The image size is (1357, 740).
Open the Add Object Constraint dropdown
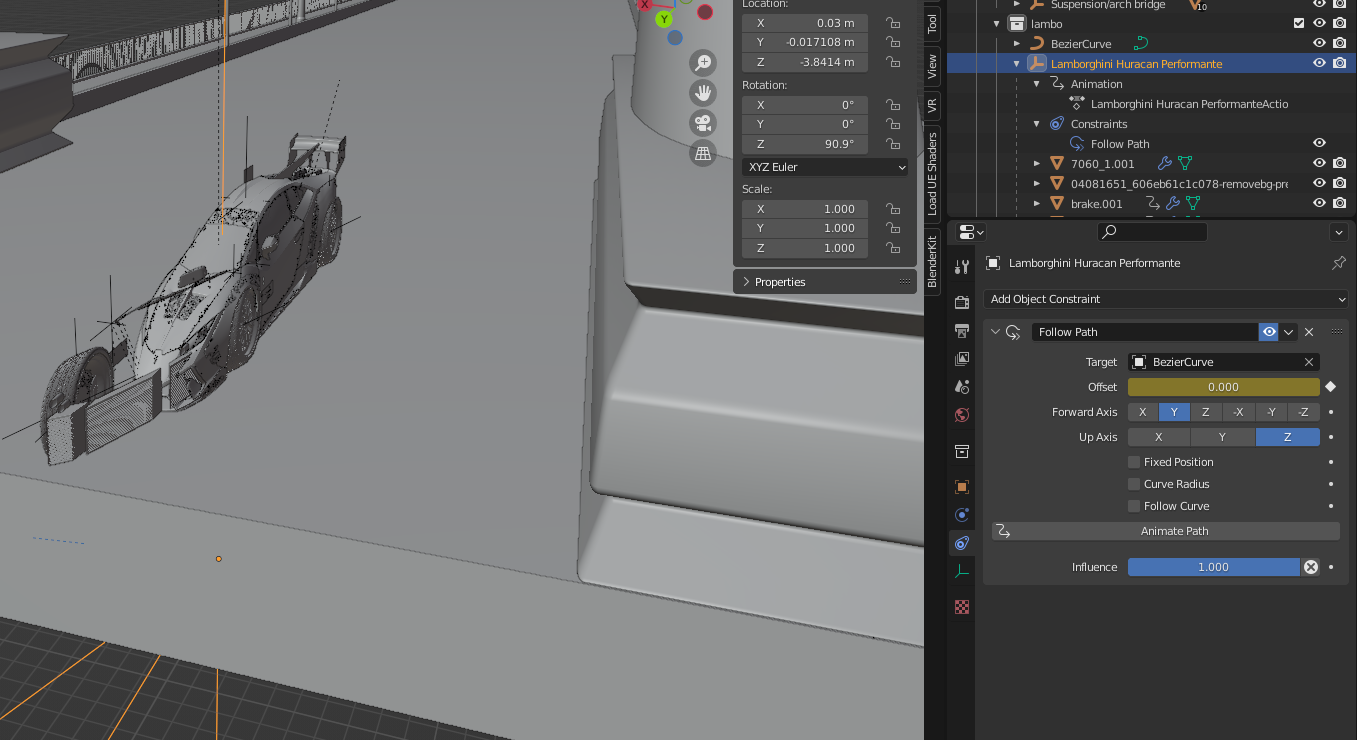(x=1166, y=299)
